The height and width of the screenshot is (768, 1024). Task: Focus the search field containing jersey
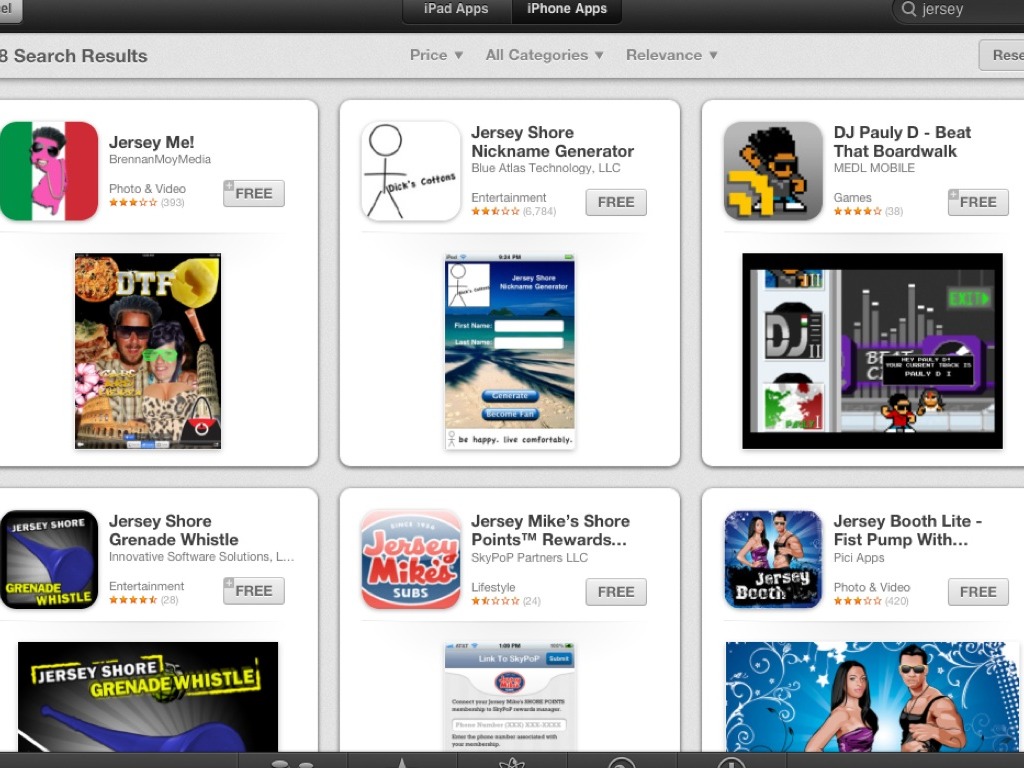[x=959, y=9]
